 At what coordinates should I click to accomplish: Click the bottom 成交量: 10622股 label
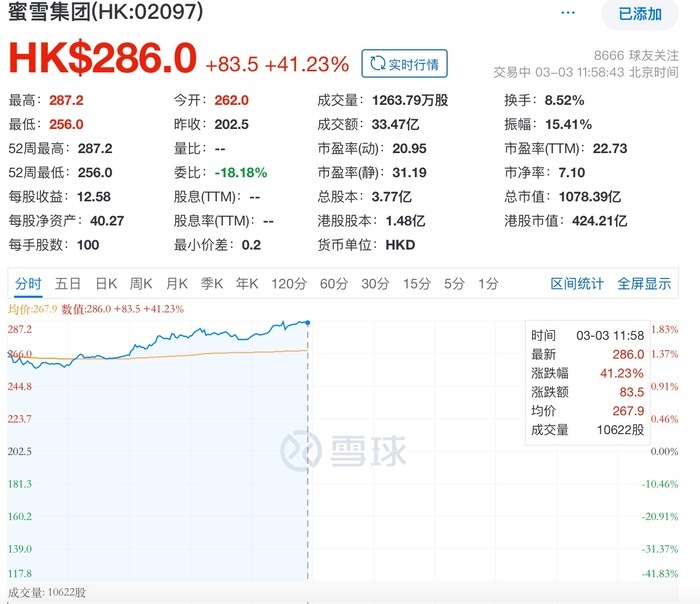[x=47, y=592]
